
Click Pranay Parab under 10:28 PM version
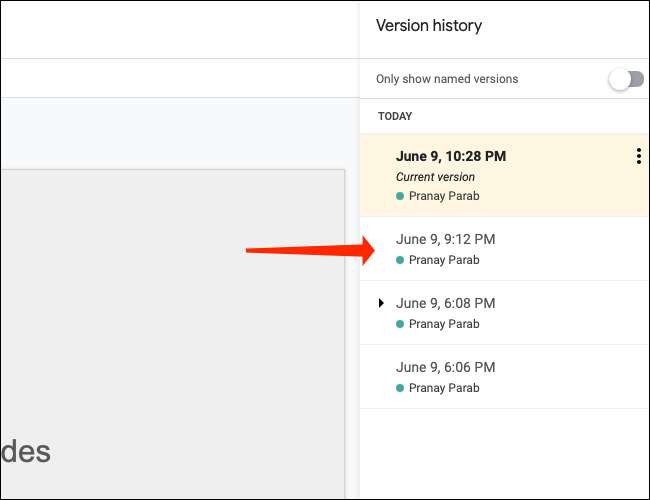444,196
